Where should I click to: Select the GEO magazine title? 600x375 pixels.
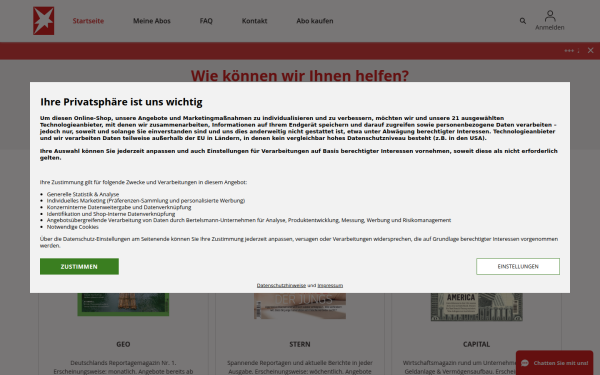(x=123, y=344)
